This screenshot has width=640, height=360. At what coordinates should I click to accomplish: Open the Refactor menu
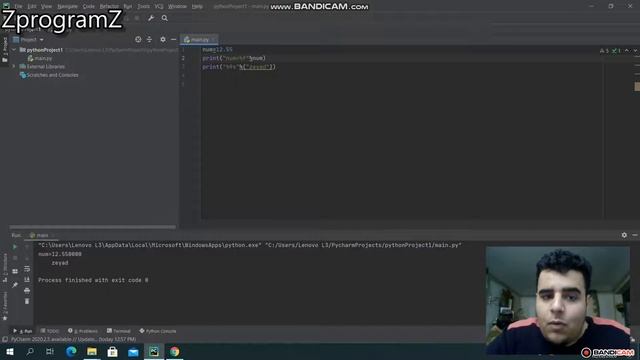click(x=109, y=7)
